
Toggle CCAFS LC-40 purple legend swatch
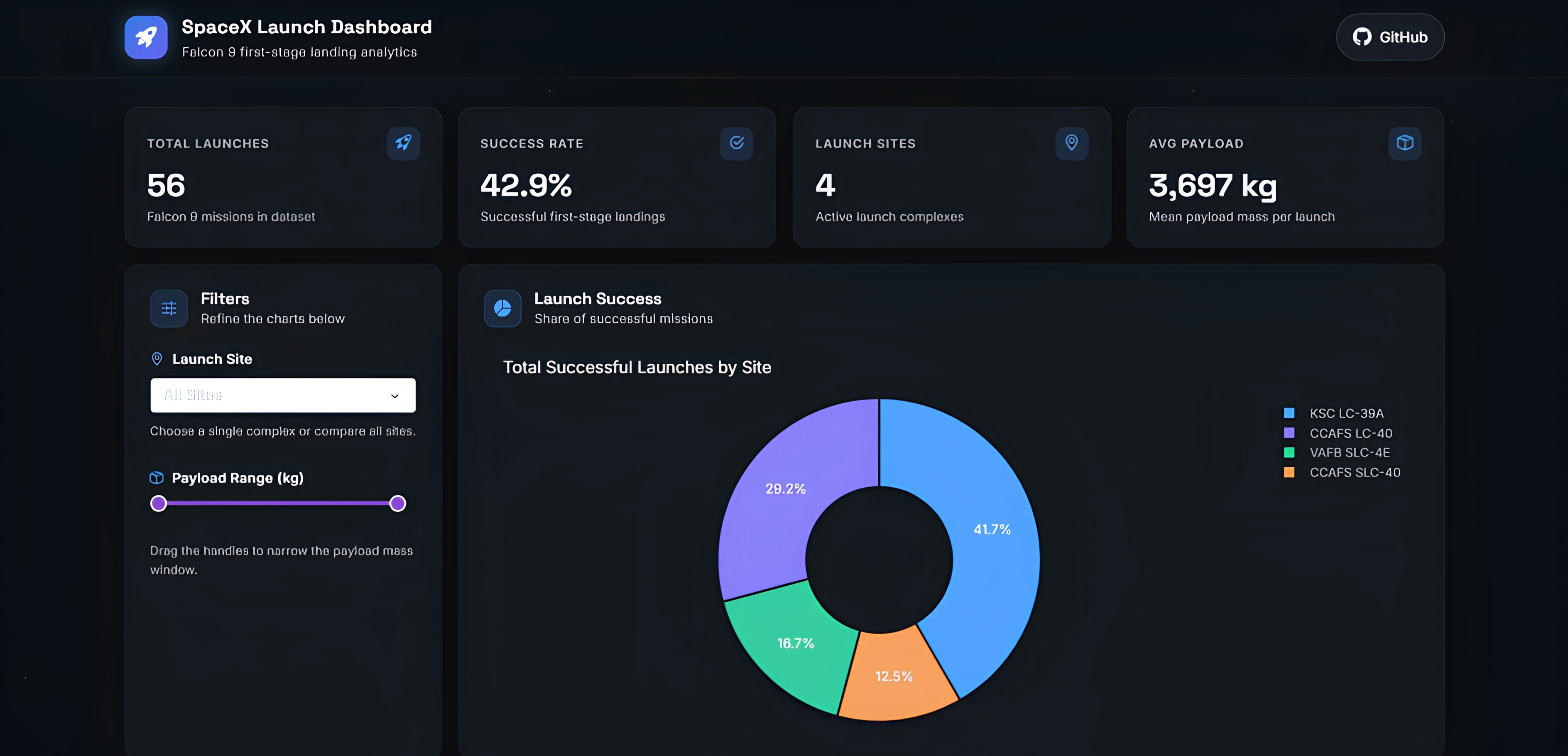(1289, 433)
